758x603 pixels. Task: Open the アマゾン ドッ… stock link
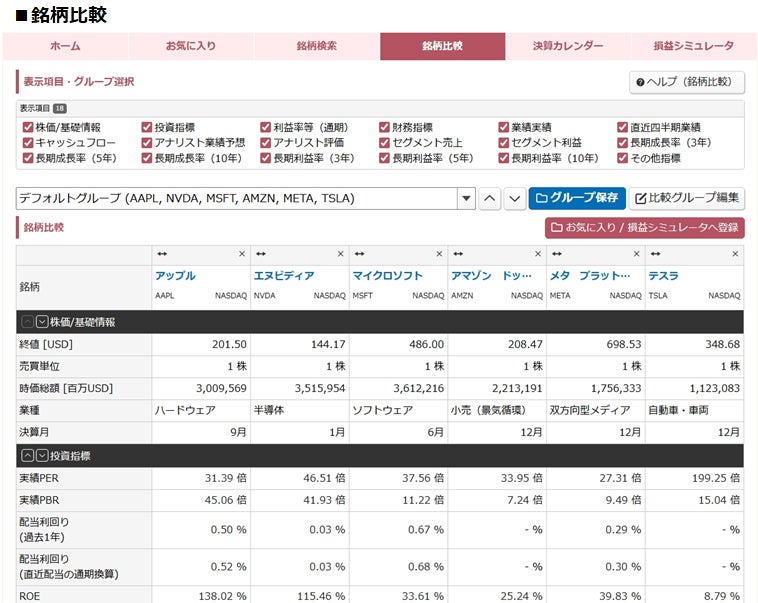491,276
